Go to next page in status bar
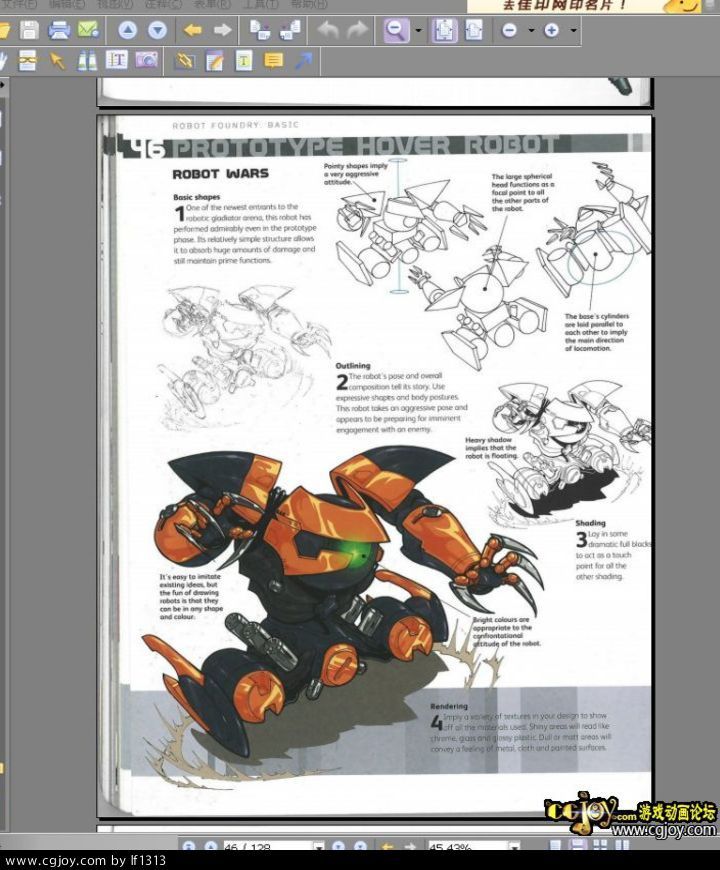Image resolution: width=720 pixels, height=870 pixels. click(338, 846)
